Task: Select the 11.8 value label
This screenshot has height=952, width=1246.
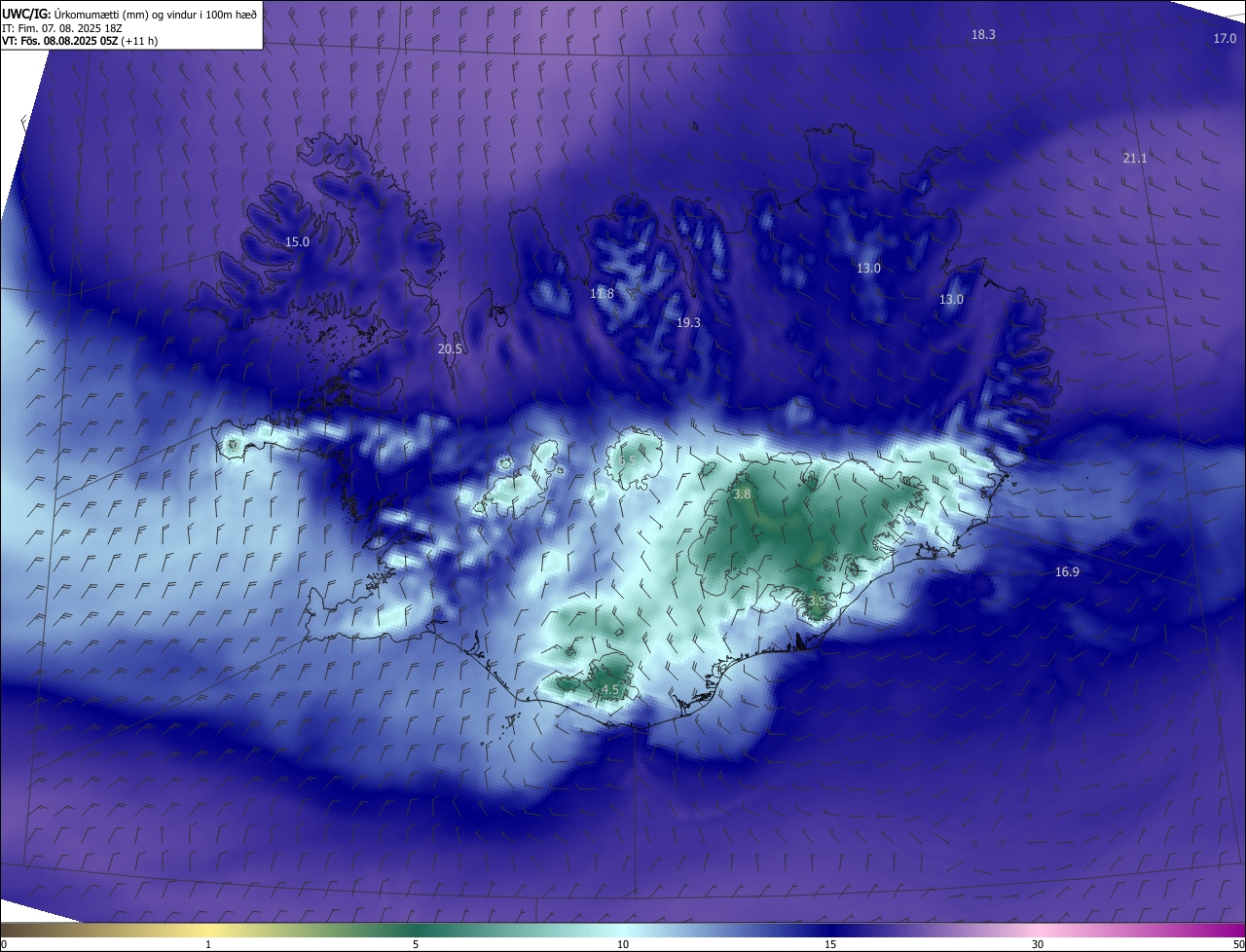Action: [x=603, y=293]
